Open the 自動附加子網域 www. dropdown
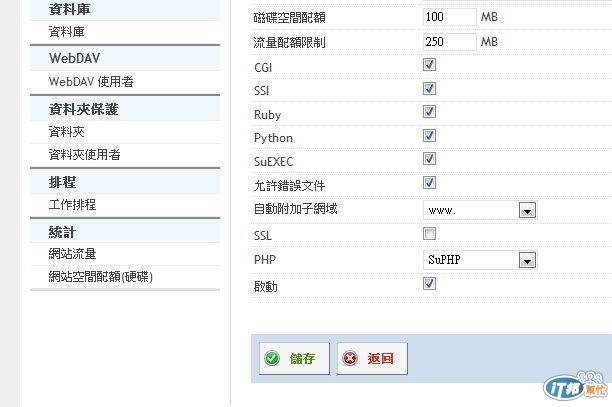The height and width of the screenshot is (407, 612). coord(480,210)
